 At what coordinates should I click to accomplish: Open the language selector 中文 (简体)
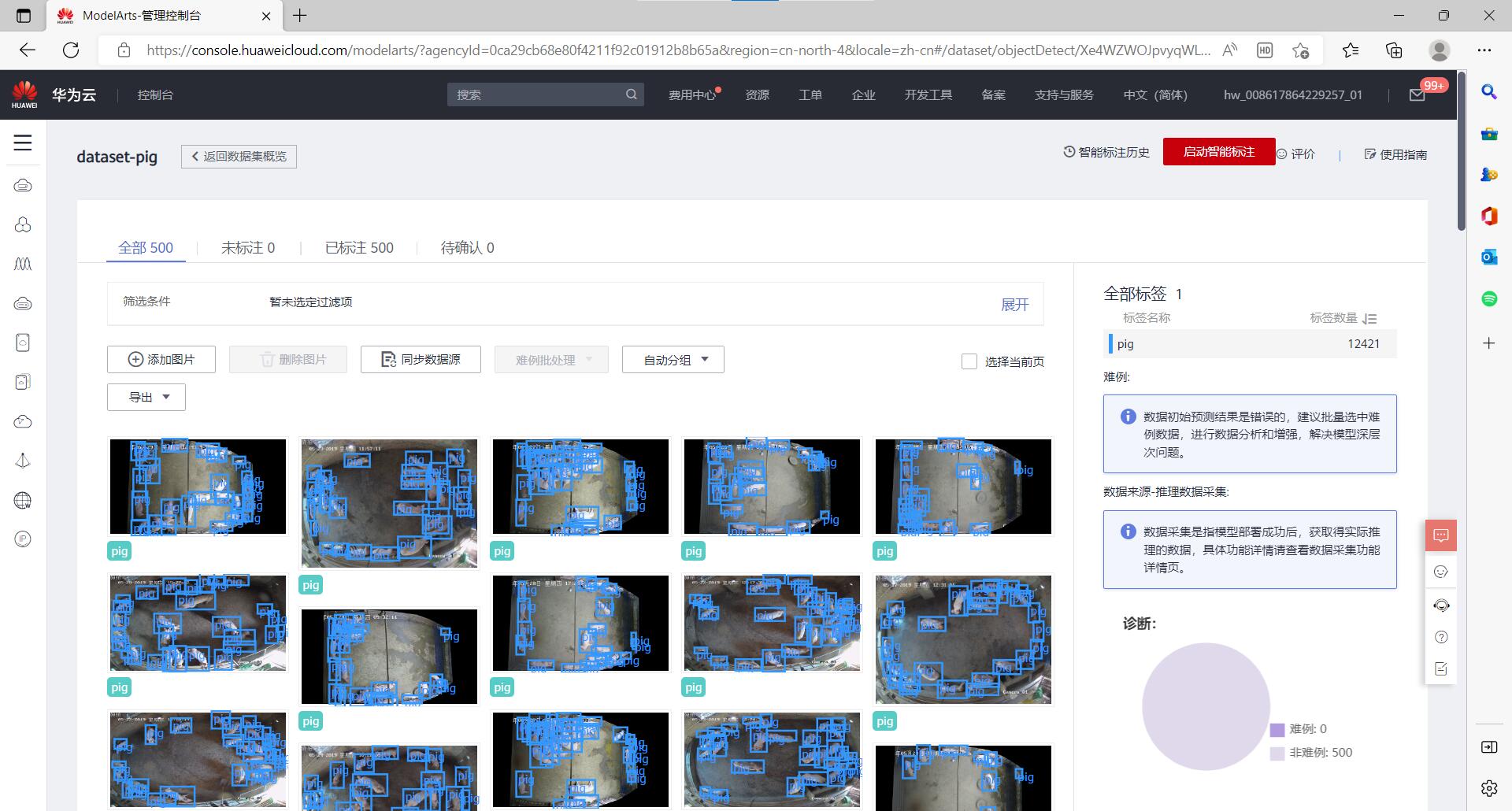pos(1155,94)
